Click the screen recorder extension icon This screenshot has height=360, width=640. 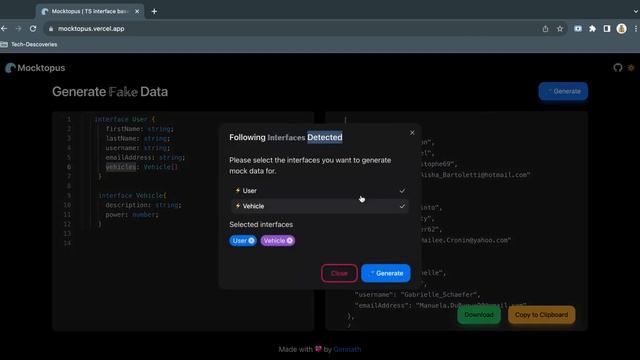578,29
